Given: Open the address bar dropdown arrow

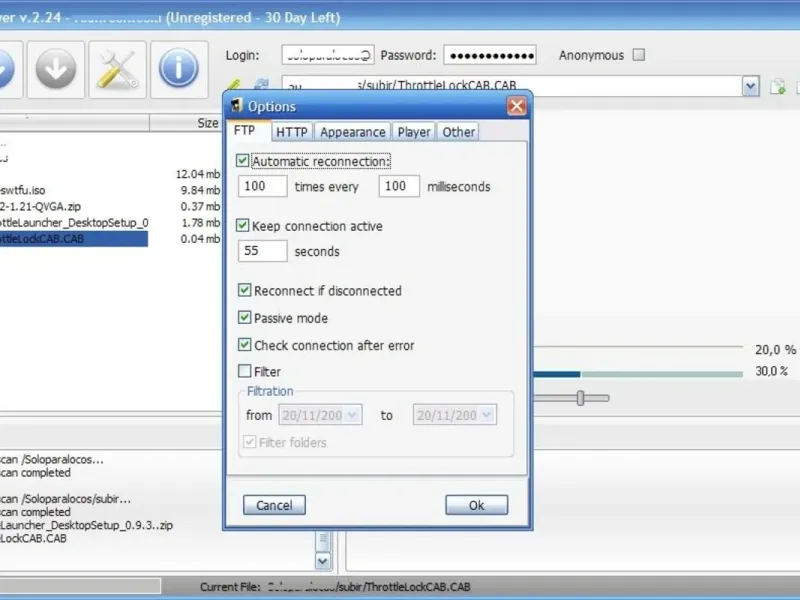Looking at the screenshot, I should point(750,86).
